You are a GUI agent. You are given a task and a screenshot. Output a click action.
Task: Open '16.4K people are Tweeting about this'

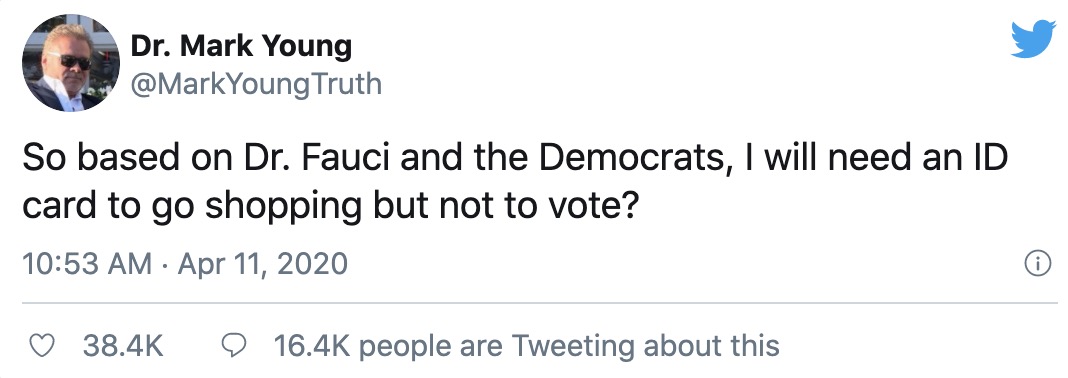pyautogui.click(x=527, y=346)
